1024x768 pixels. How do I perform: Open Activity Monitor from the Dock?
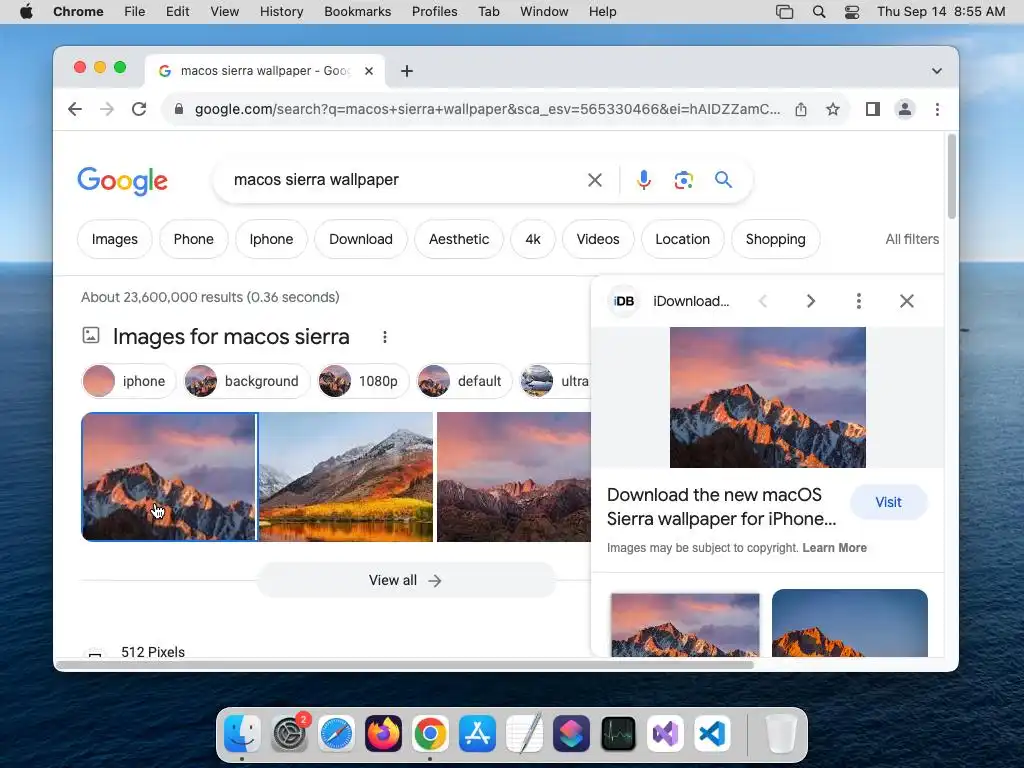[618, 734]
